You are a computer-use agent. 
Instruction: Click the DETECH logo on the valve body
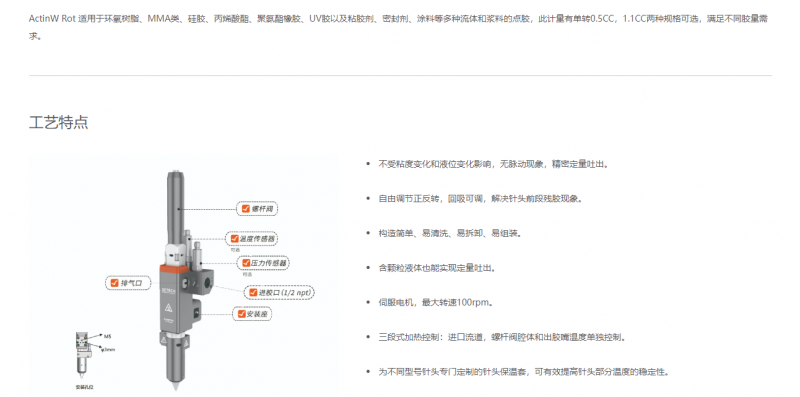pyautogui.click(x=167, y=288)
